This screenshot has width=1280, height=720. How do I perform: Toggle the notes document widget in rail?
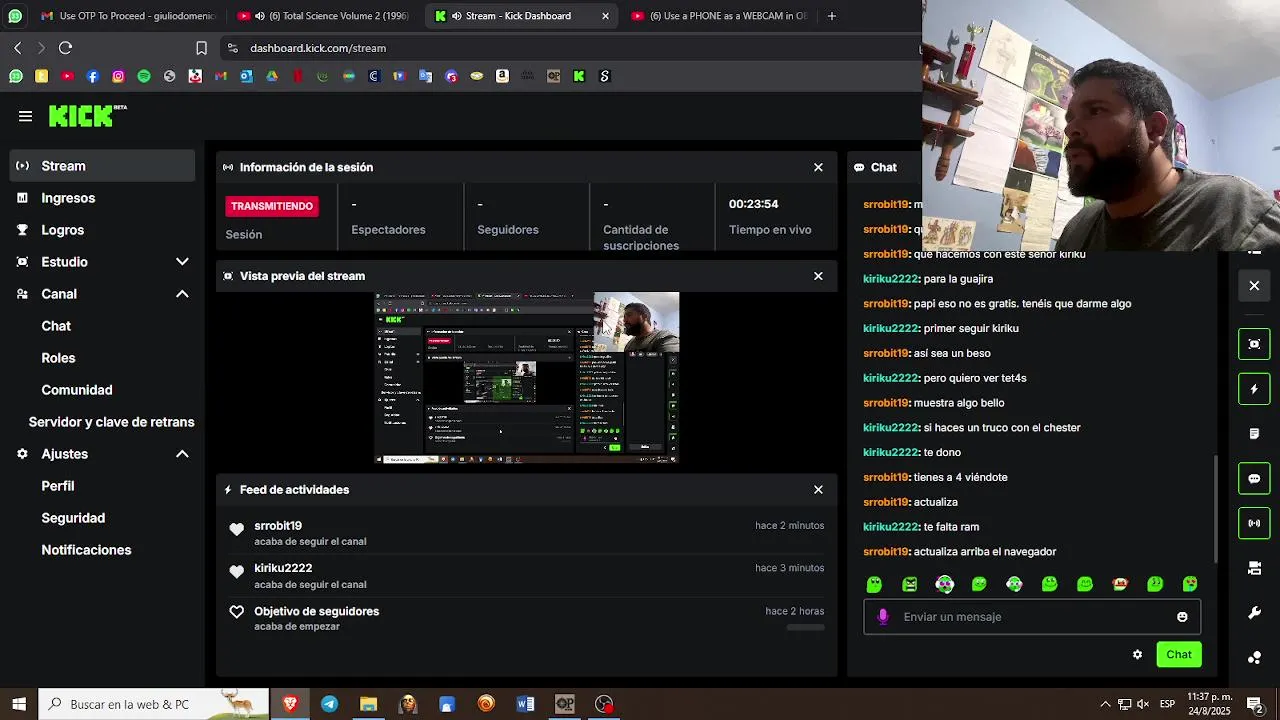click(x=1254, y=434)
